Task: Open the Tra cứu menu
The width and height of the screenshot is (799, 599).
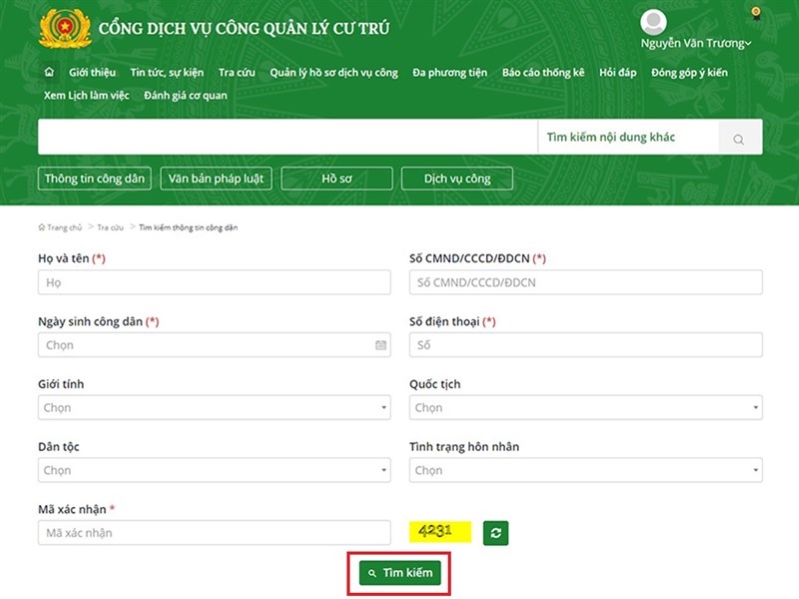Action: coord(236,73)
